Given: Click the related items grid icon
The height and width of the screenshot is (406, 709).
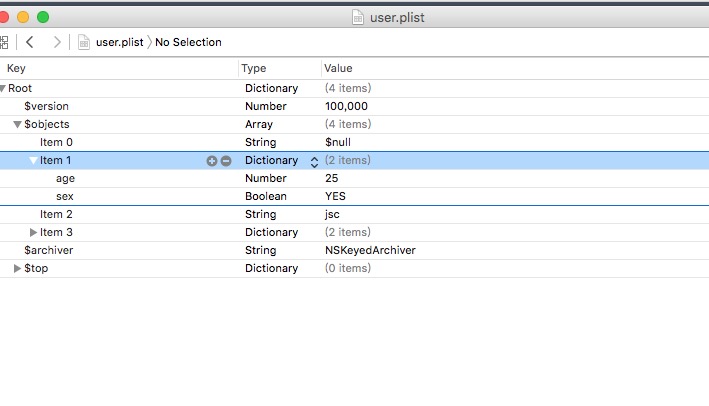Looking at the screenshot, I should click(4, 42).
